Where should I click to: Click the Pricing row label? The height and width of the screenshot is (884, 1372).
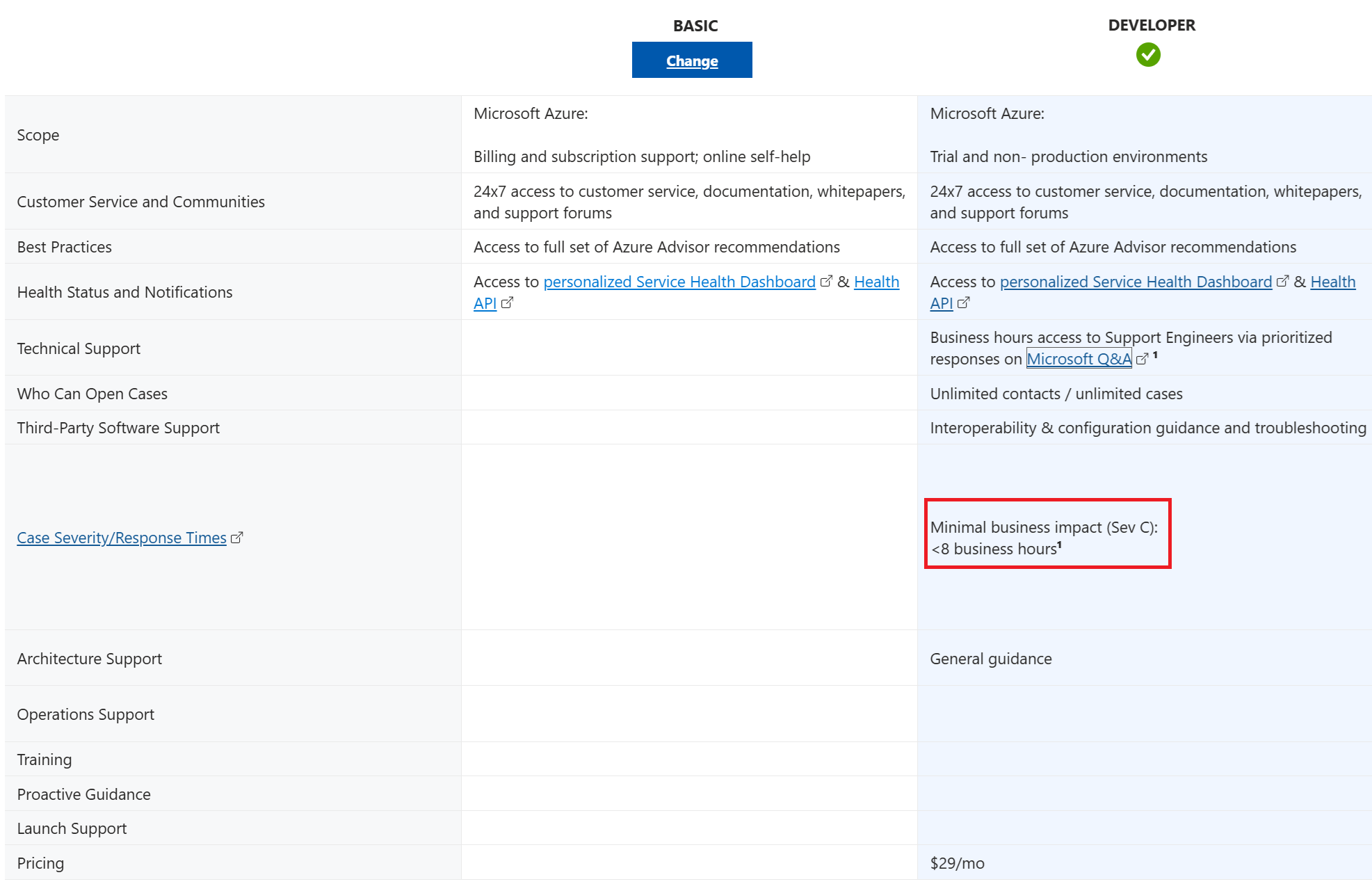[x=40, y=863]
